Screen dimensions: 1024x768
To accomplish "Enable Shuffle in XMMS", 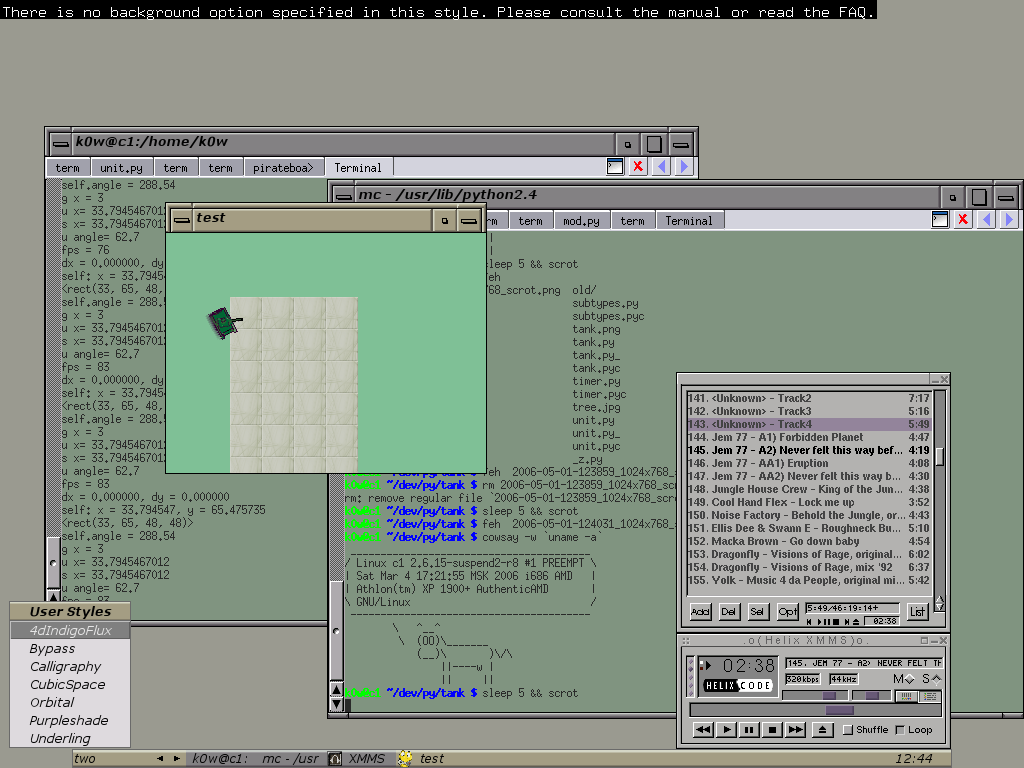I will pos(849,730).
